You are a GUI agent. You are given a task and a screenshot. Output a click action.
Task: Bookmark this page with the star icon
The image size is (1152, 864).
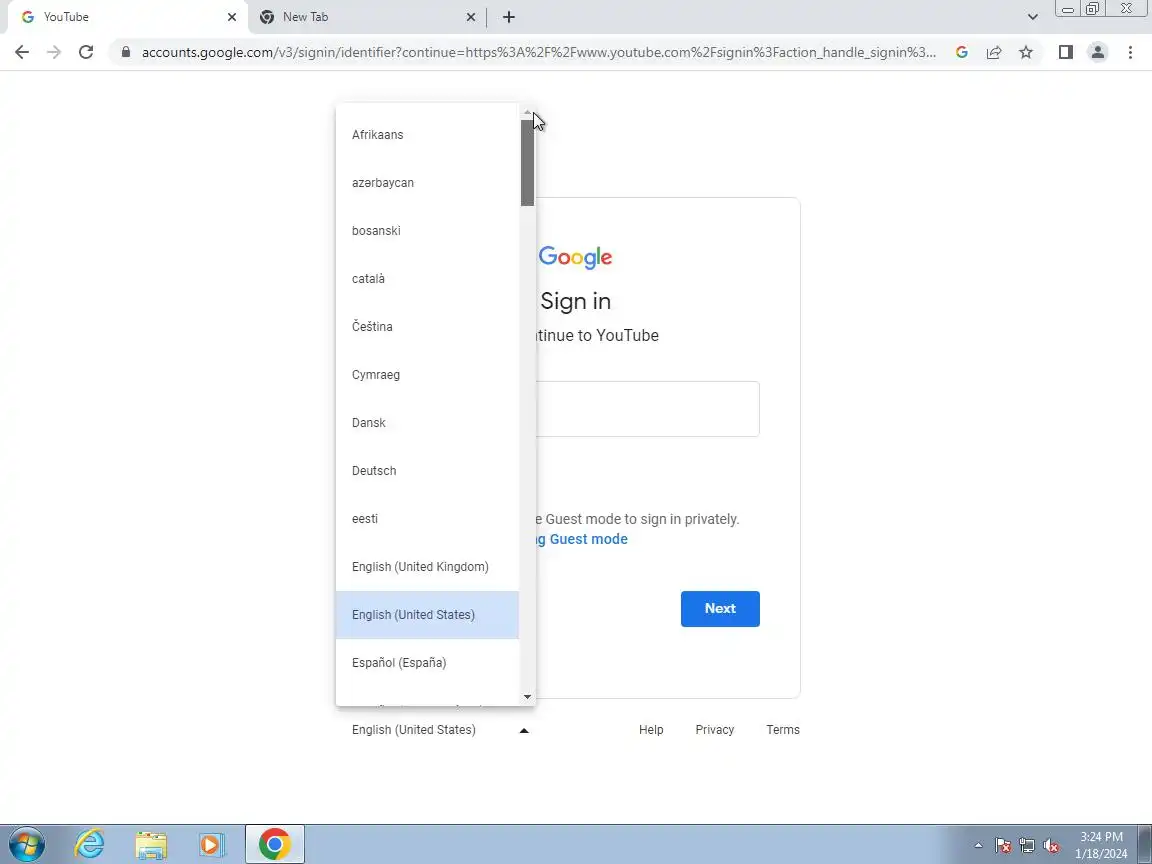1026,52
